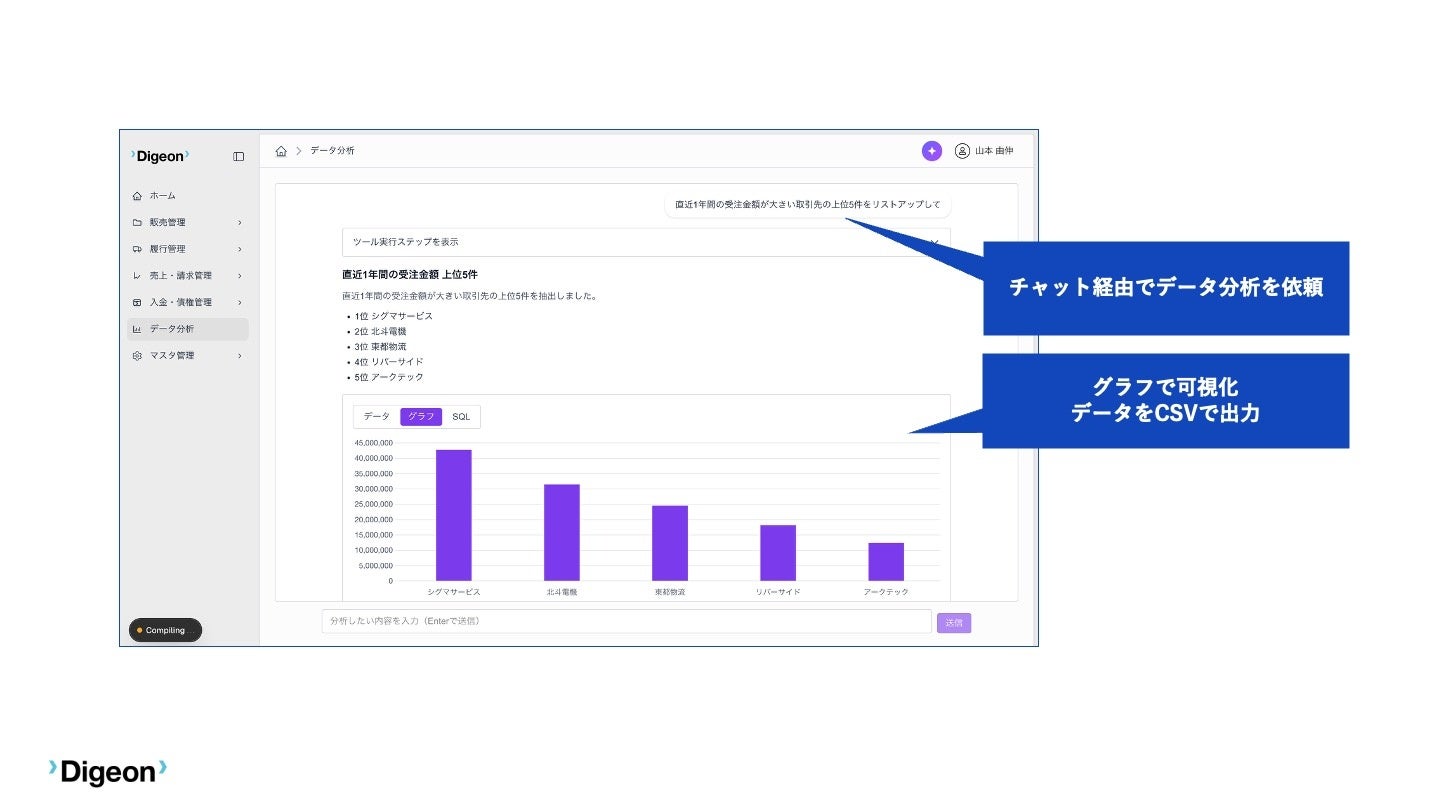Image resolution: width=1440 pixels, height=810 pixels.
Task: Expand the 販売管理 submenu chevron
Action: 239,222
